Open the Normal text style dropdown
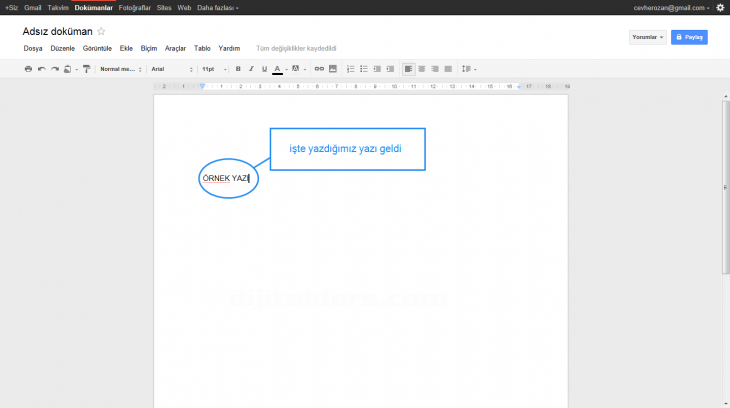This screenshot has width=730, height=408. [x=121, y=69]
